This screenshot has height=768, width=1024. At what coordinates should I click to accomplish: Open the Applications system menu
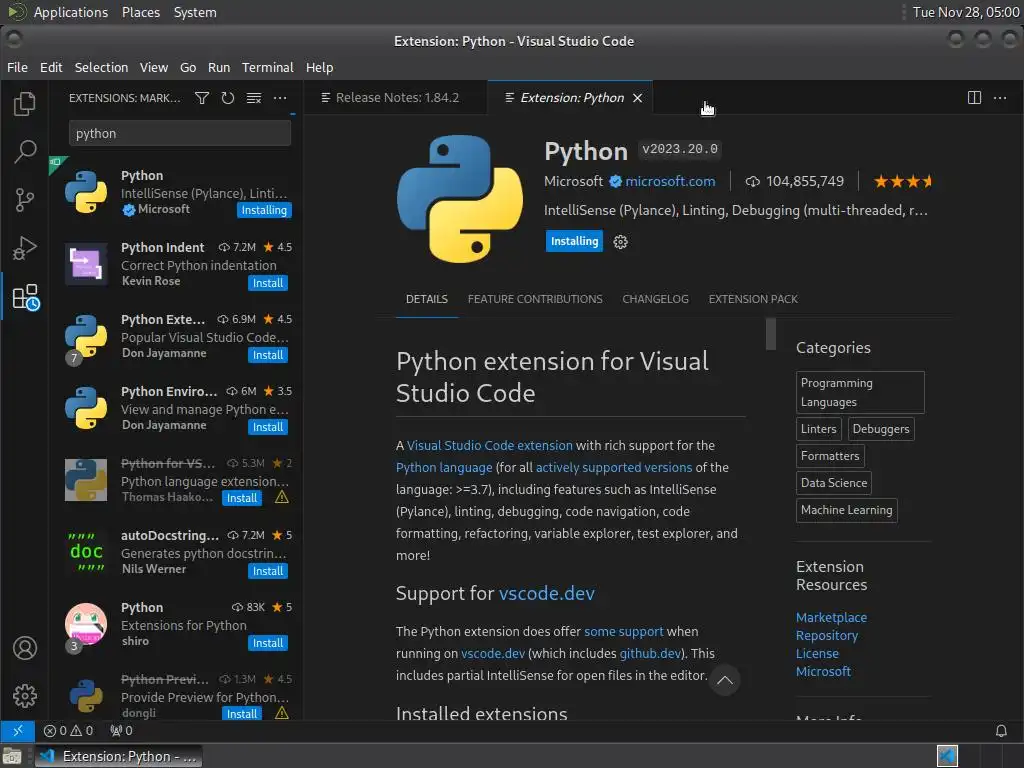point(70,12)
